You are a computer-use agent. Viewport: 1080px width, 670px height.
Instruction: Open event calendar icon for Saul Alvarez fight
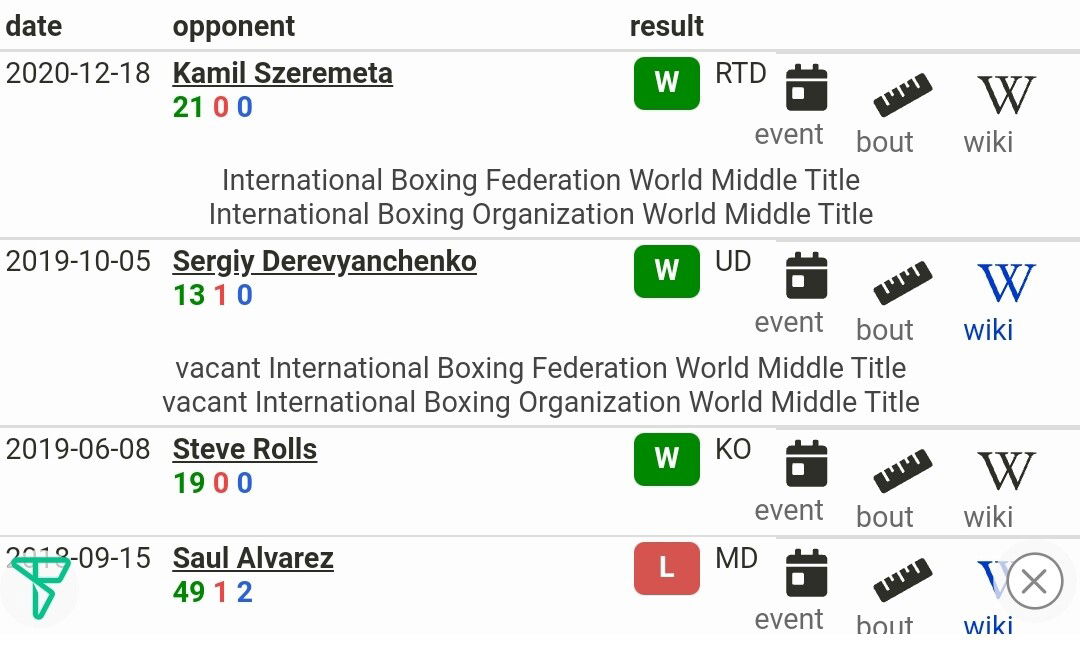coord(807,573)
